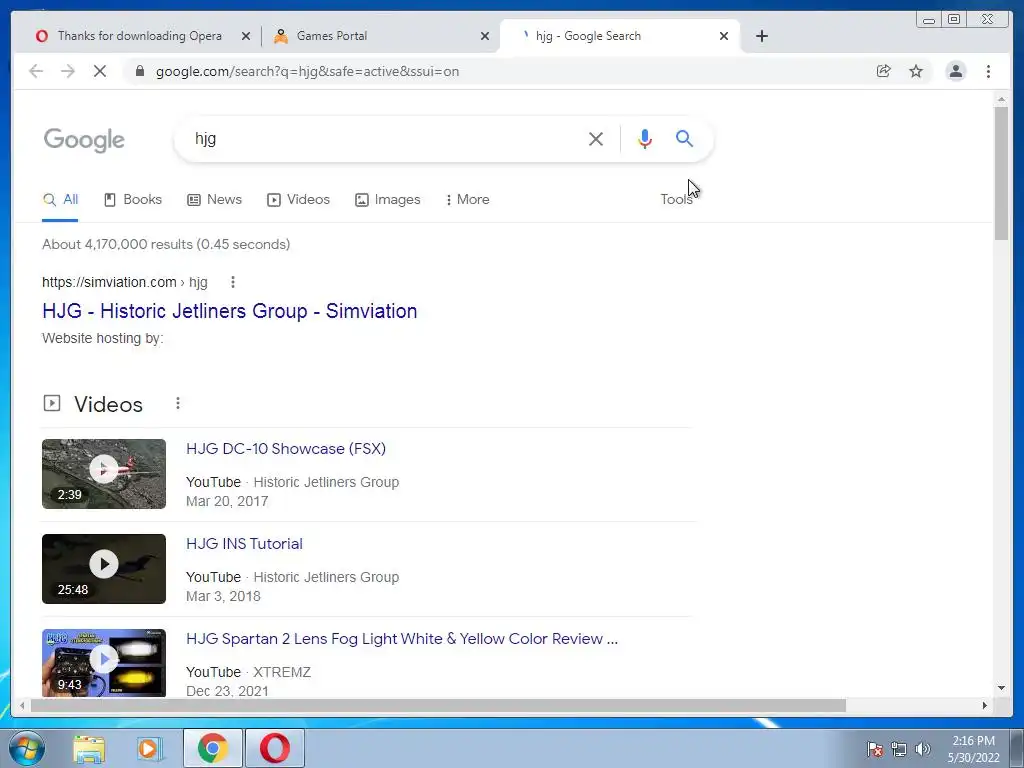
Task: Close the hjg Google Search tab
Action: click(724, 36)
